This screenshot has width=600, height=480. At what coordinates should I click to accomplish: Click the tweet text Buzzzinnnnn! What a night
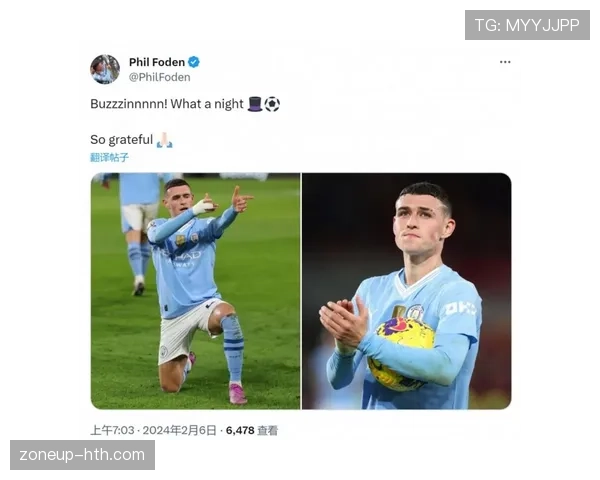167,104
